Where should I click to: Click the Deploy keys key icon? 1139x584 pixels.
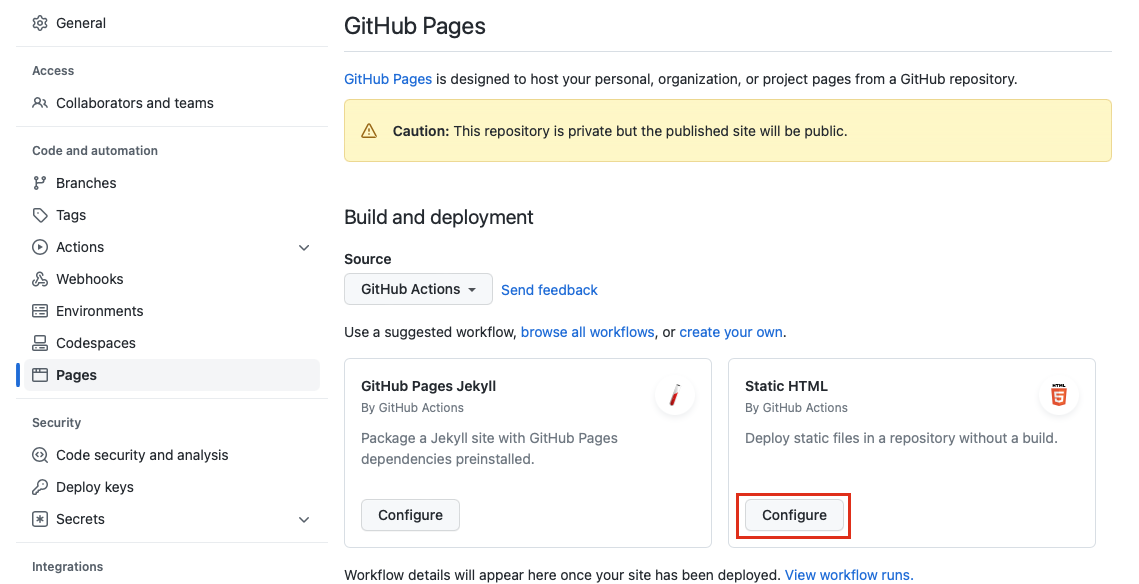pyautogui.click(x=40, y=486)
